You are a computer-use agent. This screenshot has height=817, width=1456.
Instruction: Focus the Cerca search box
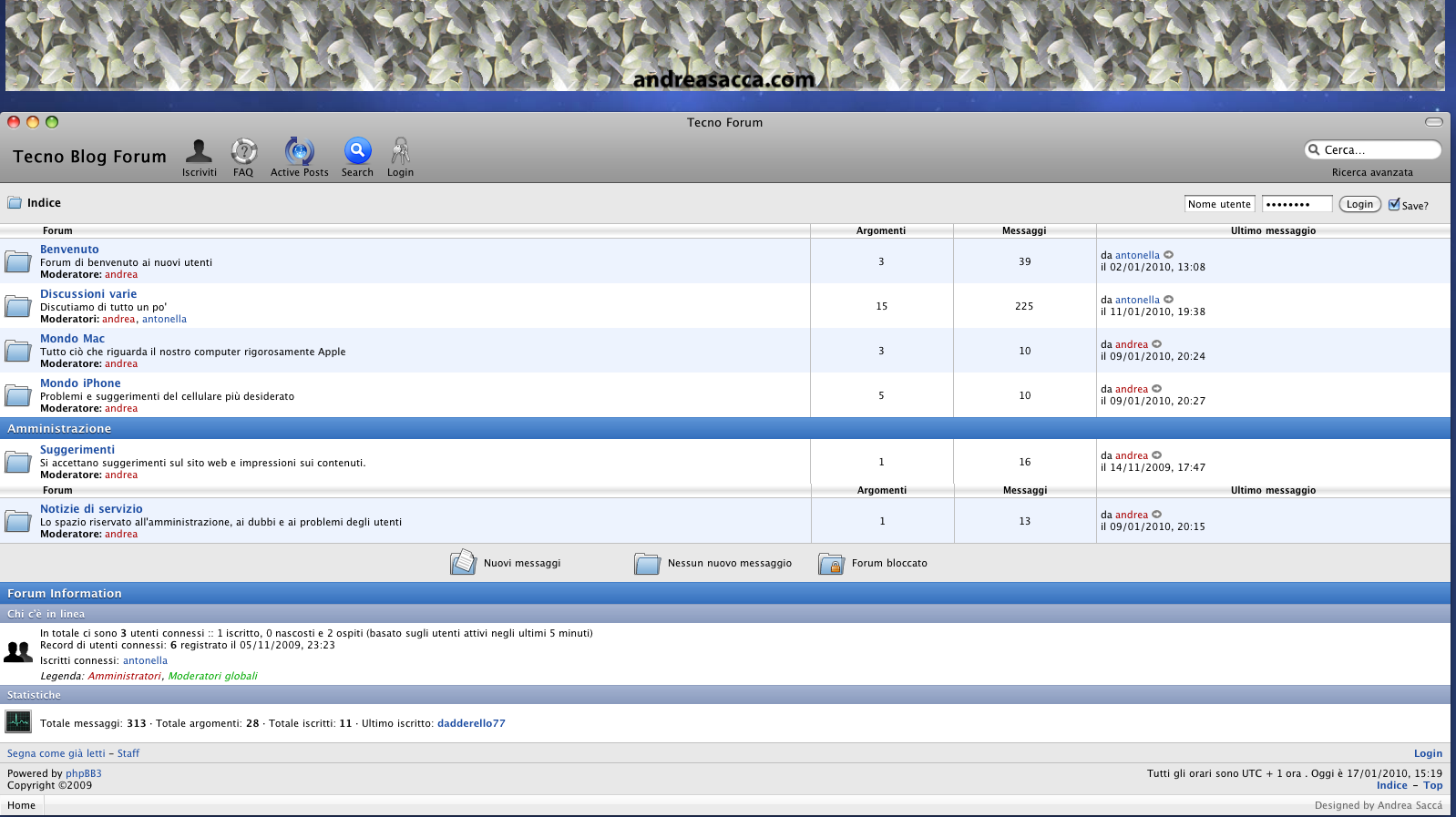(x=1373, y=149)
